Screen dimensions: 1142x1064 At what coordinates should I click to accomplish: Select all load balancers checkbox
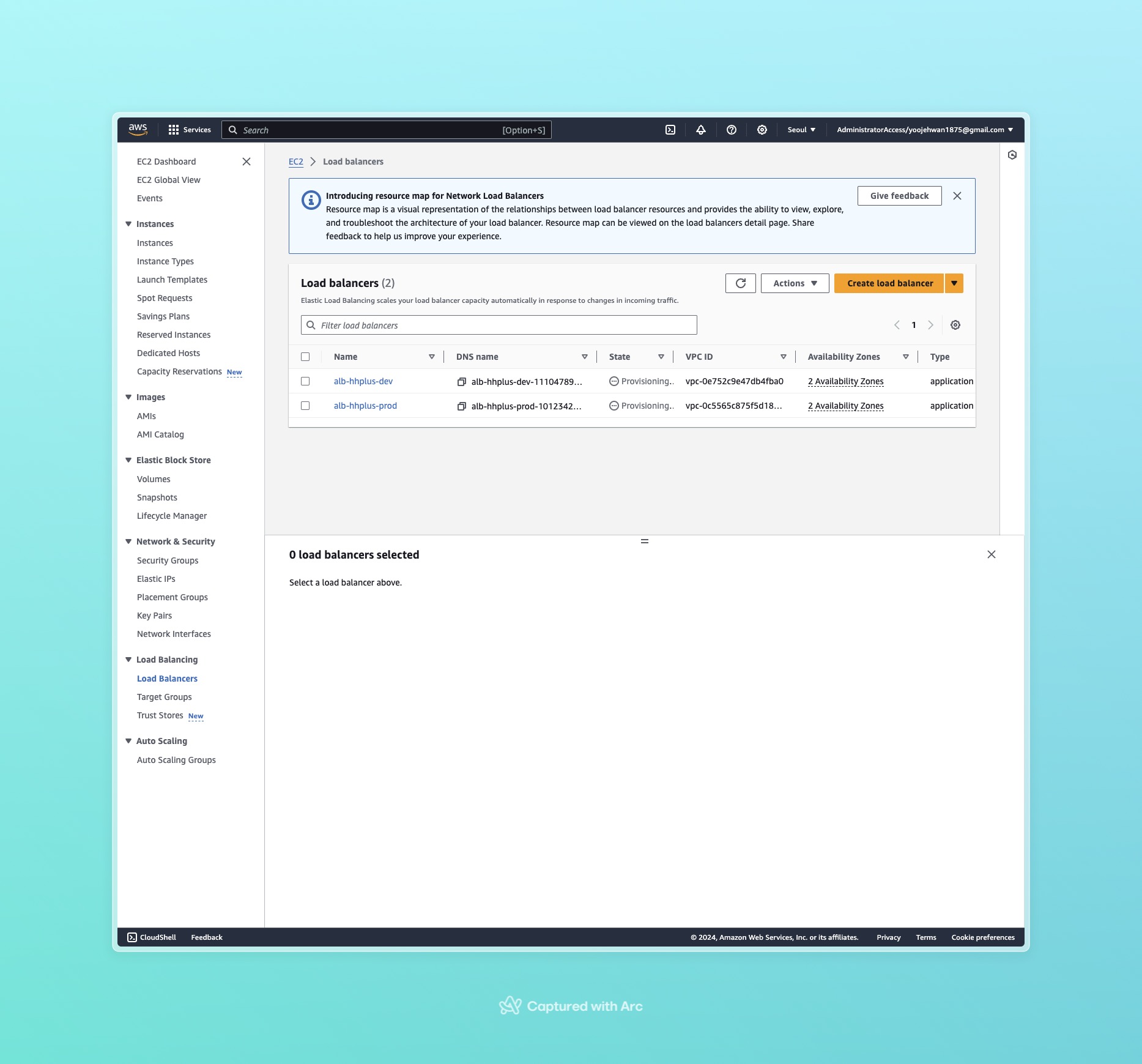tap(305, 357)
